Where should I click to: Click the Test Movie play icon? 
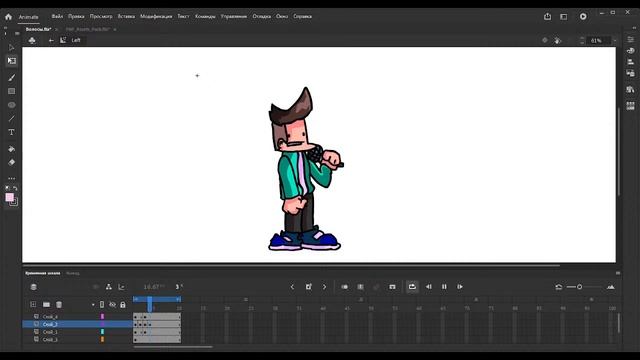[583, 16]
